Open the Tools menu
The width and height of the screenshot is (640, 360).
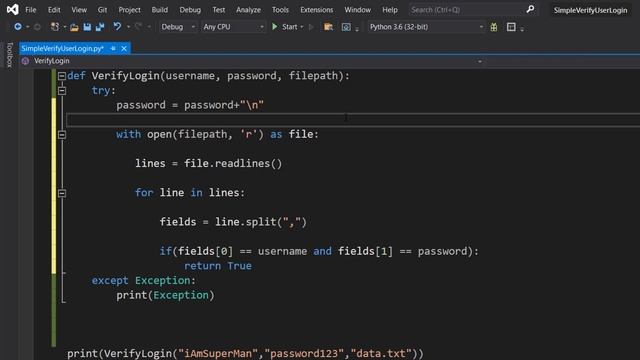pos(280,9)
